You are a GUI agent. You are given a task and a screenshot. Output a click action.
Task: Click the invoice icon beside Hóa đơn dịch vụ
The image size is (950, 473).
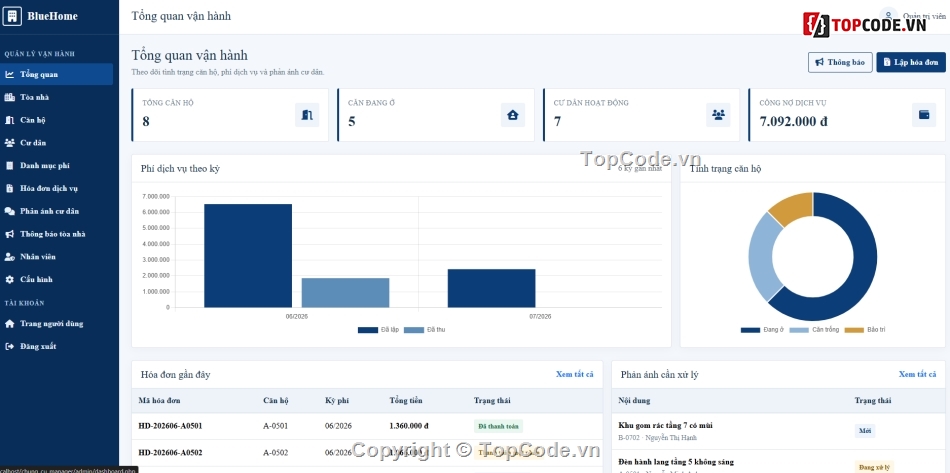click(9, 188)
